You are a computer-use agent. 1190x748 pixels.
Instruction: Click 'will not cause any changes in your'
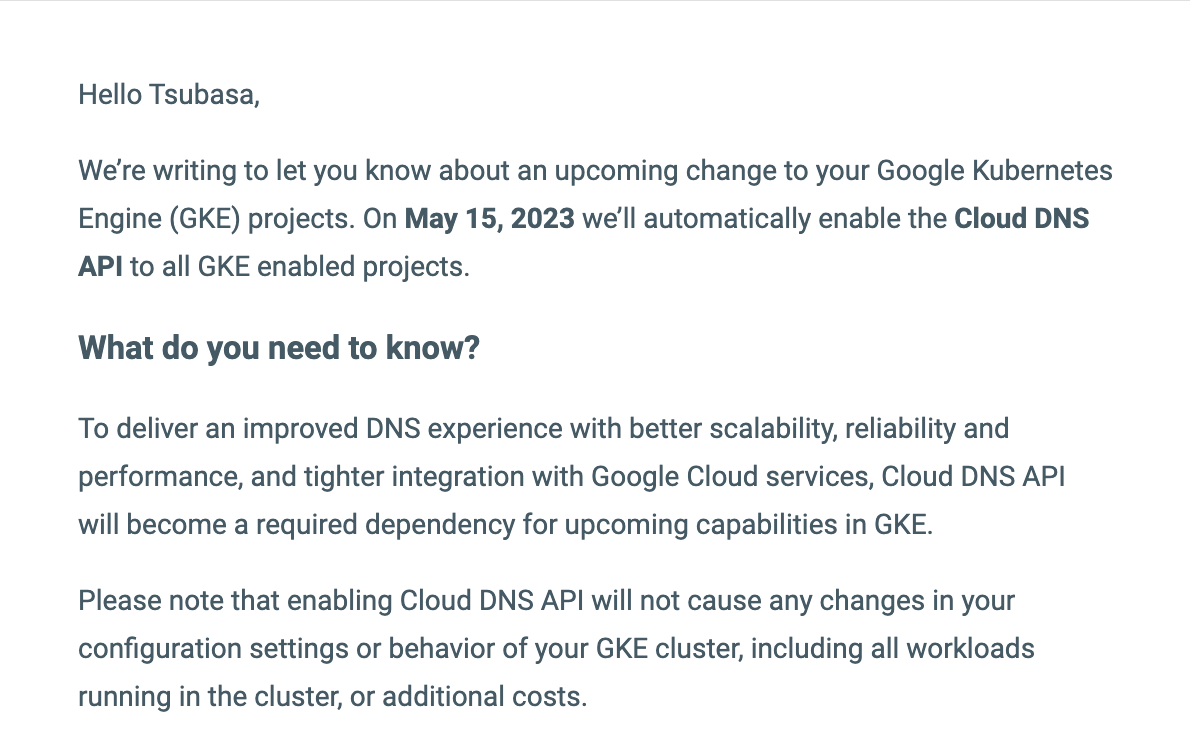point(803,601)
